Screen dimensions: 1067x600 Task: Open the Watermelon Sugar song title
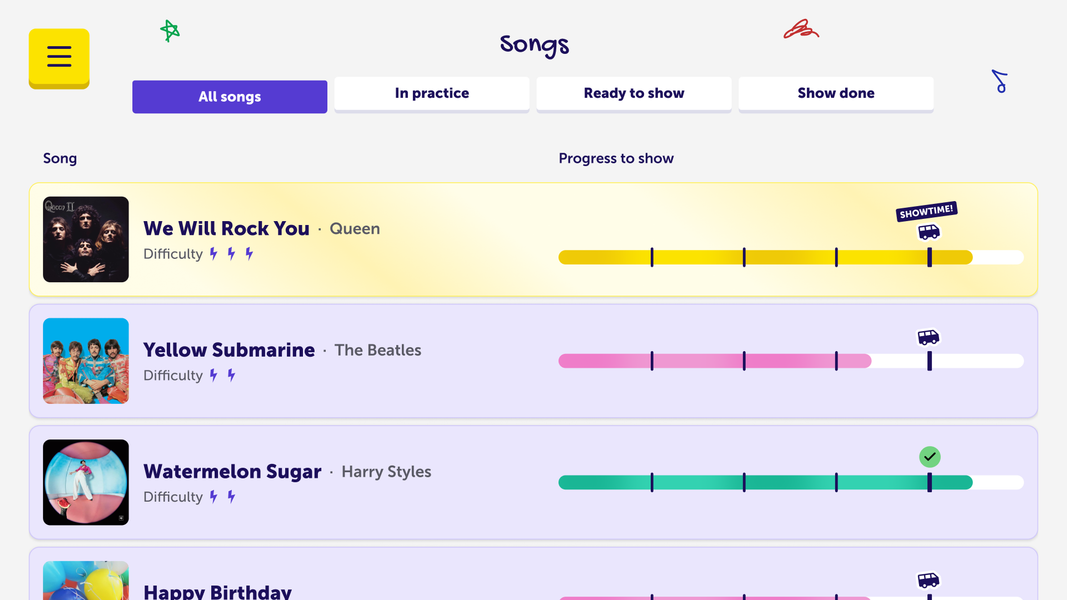pos(232,471)
